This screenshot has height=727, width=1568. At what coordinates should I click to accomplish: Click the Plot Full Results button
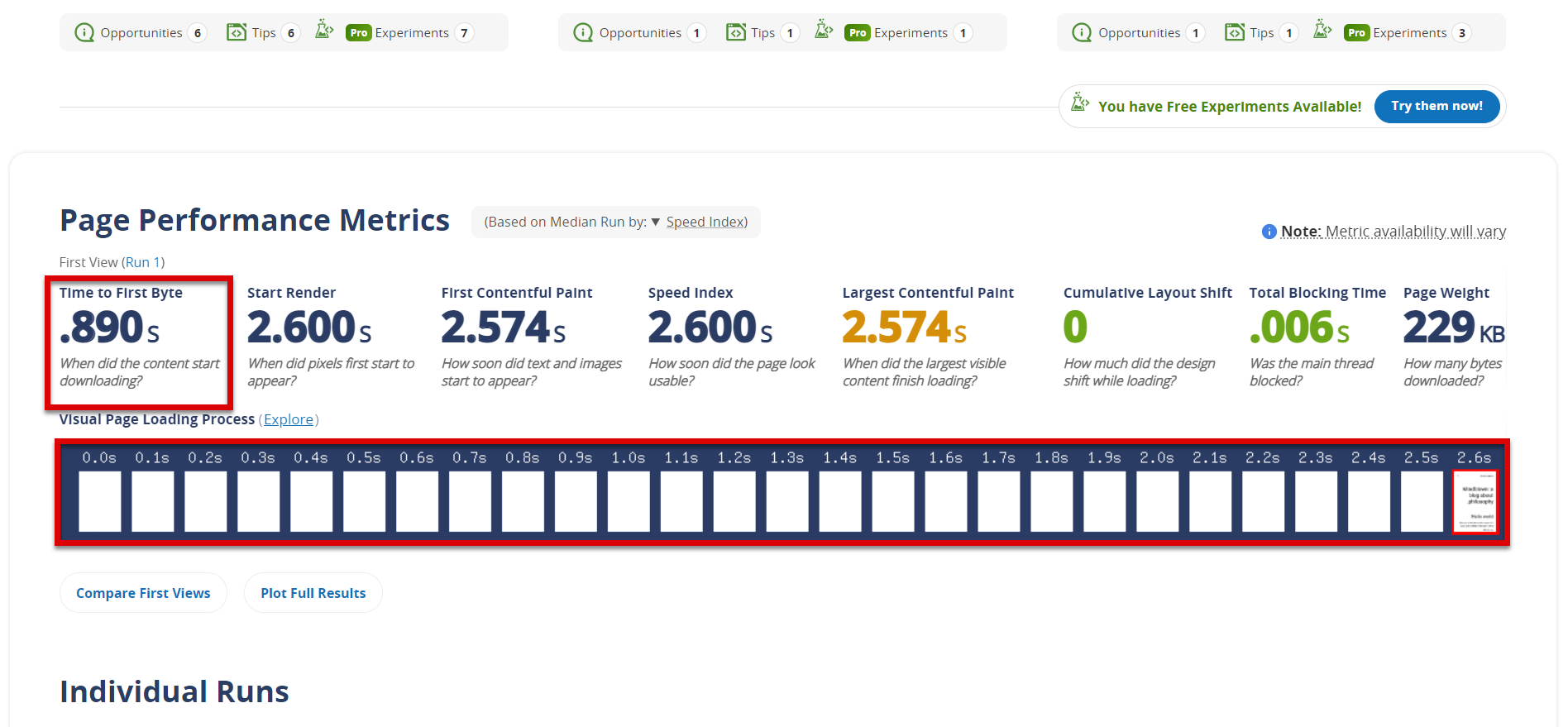[x=313, y=593]
